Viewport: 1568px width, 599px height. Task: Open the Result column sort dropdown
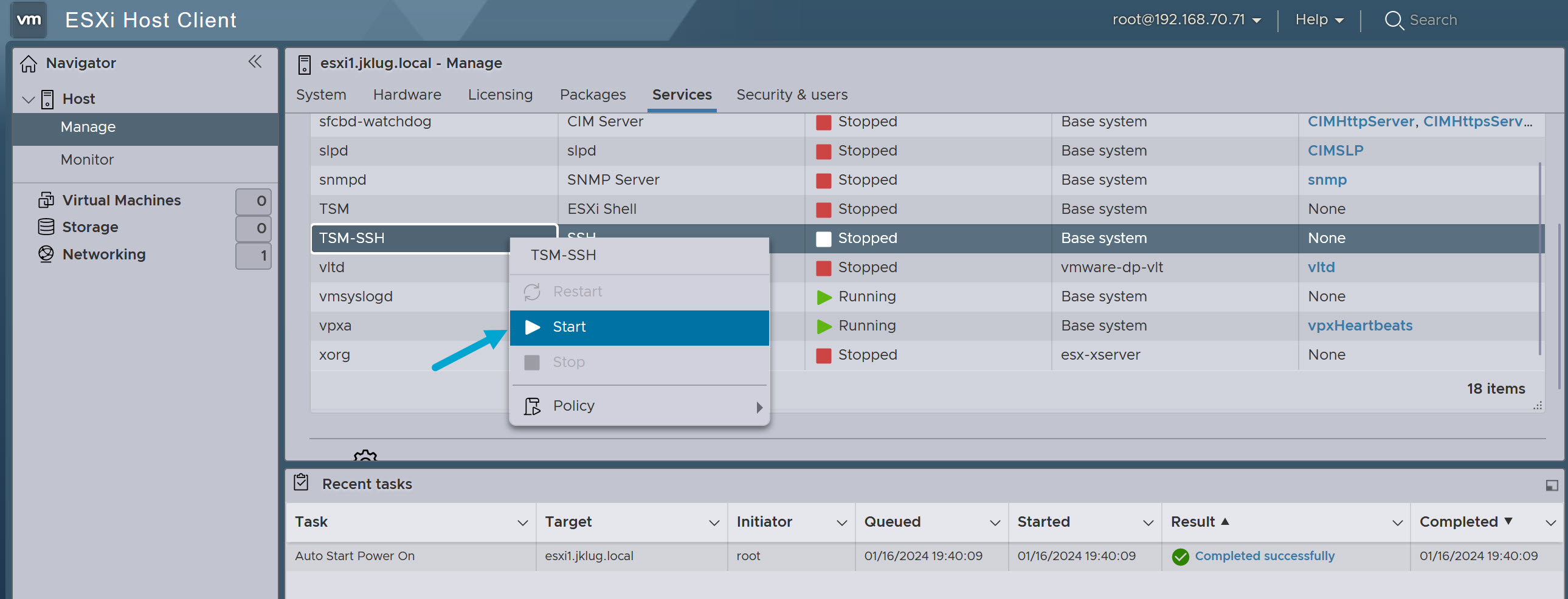point(1397,522)
